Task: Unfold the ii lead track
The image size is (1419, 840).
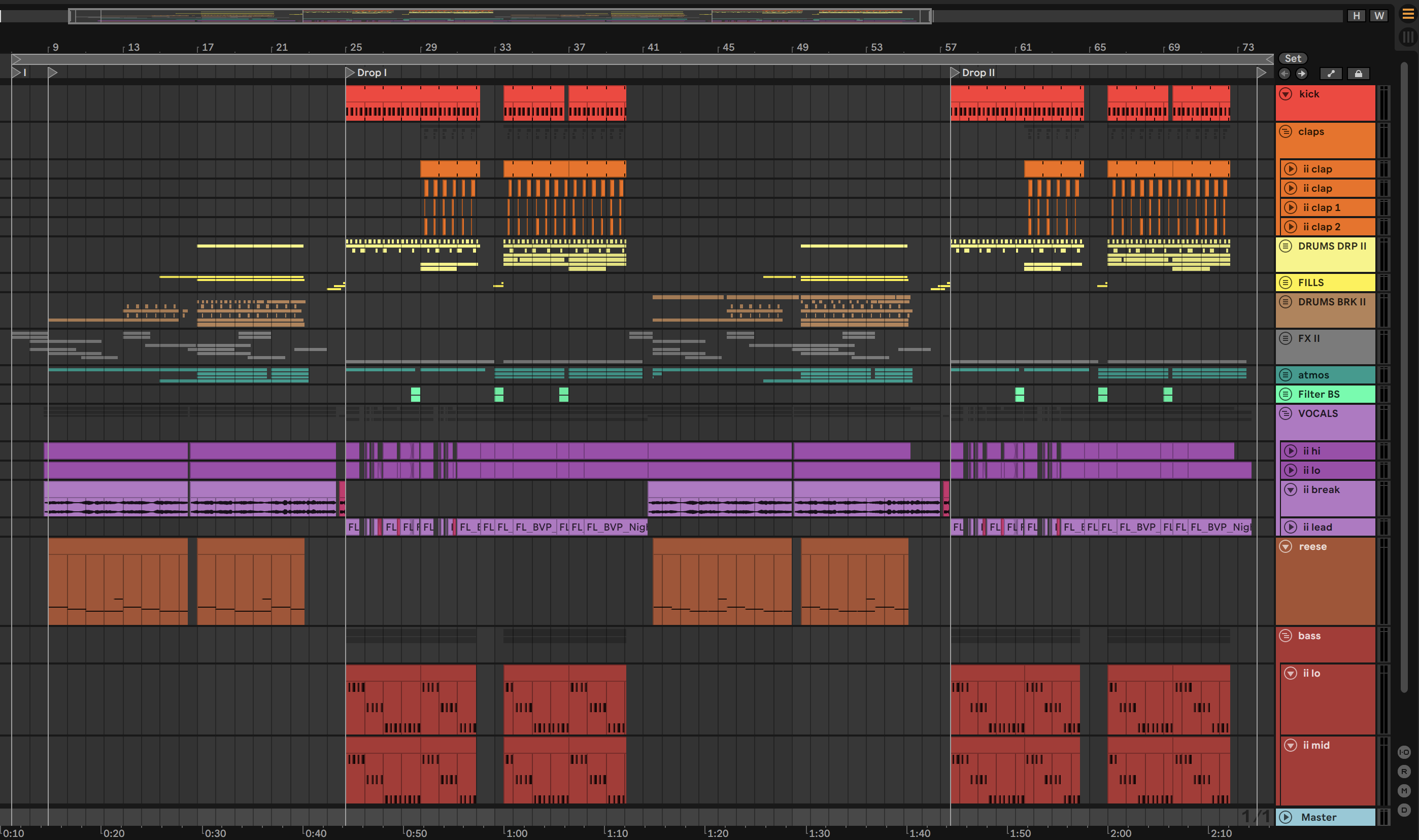Action: pos(1291,527)
